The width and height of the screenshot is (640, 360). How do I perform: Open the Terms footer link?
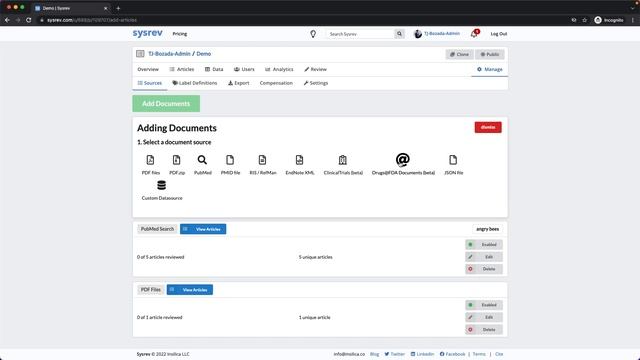[479, 354]
